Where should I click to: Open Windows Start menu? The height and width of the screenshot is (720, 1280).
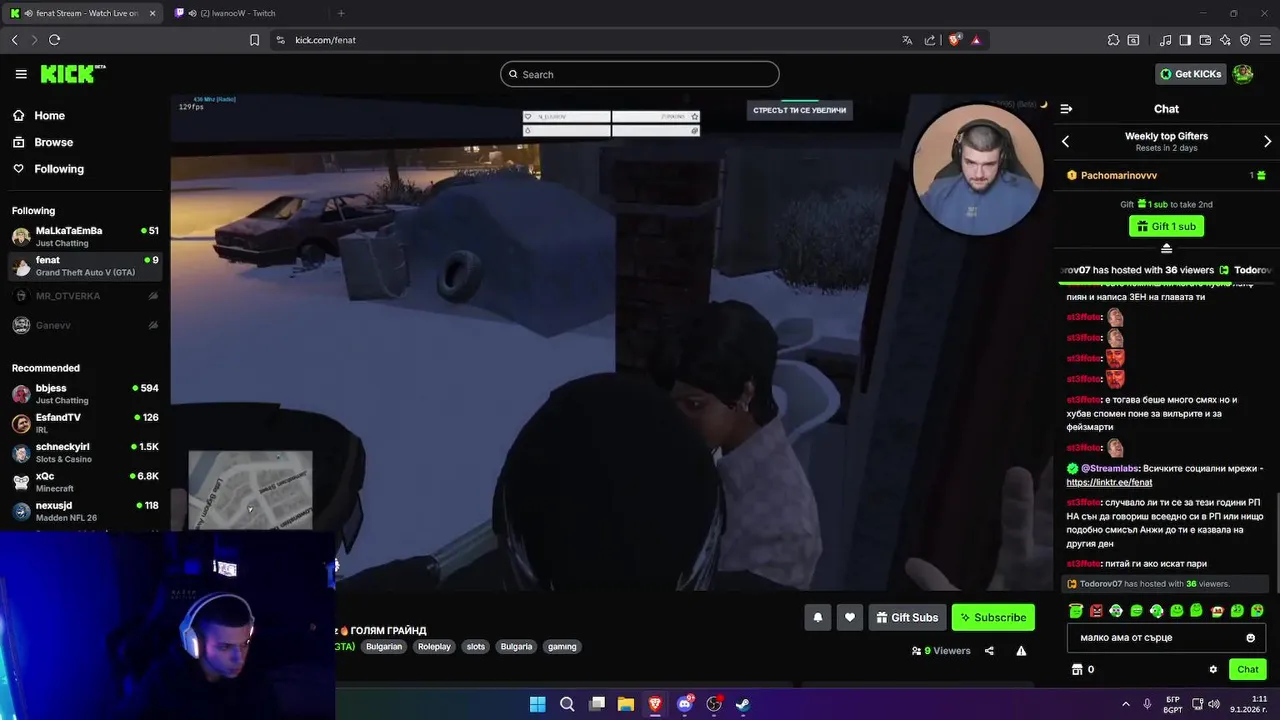(x=537, y=704)
